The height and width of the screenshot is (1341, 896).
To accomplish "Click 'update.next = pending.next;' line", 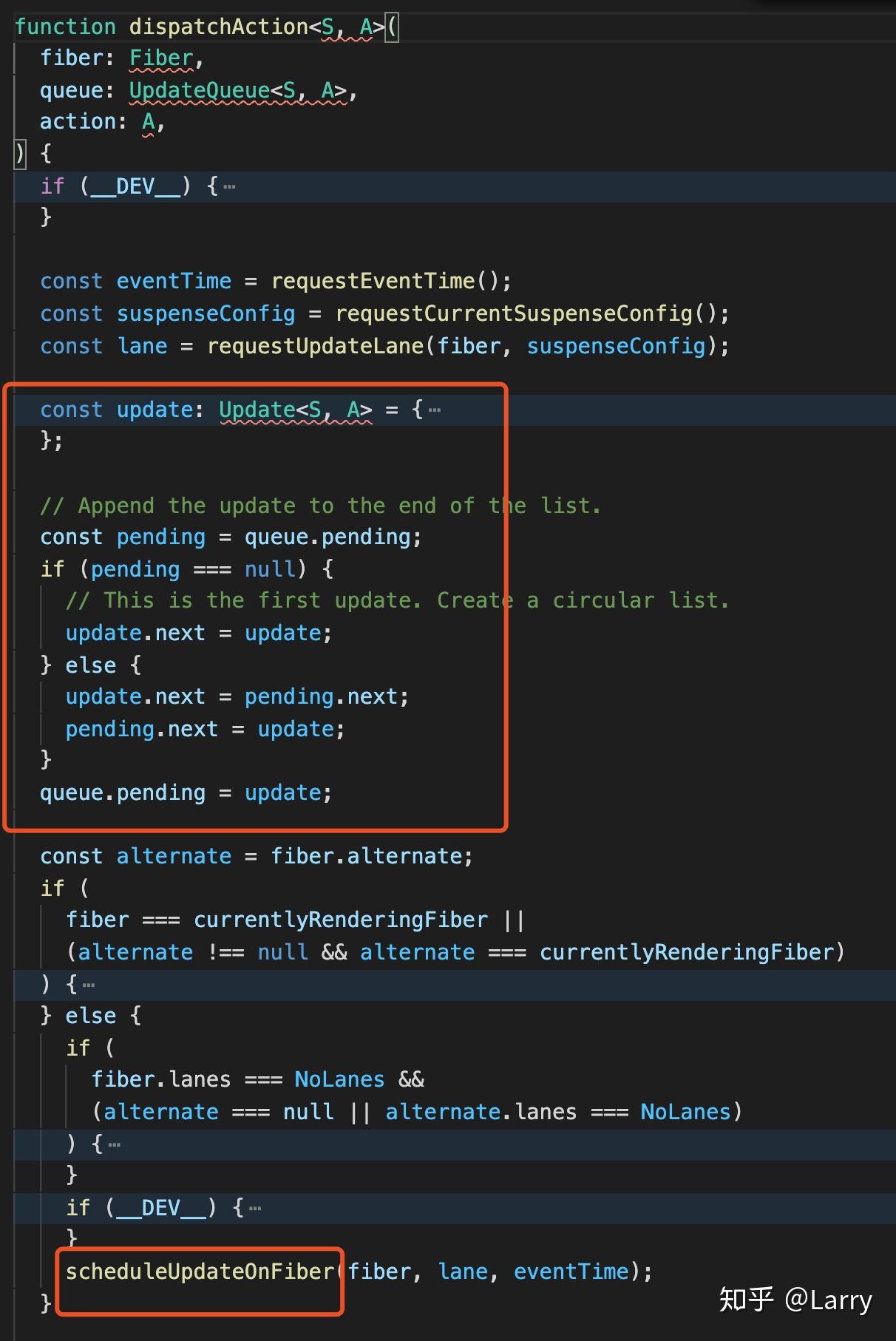I will click(237, 697).
